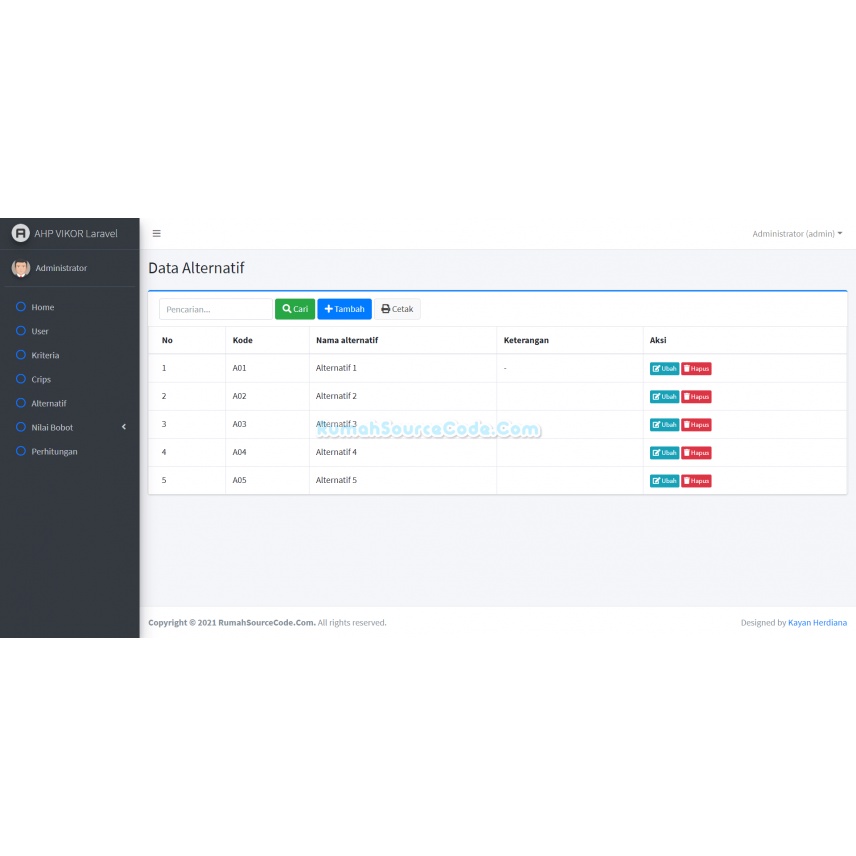
Task: Expand the Nilai Bobot submenu arrow
Action: (x=124, y=427)
